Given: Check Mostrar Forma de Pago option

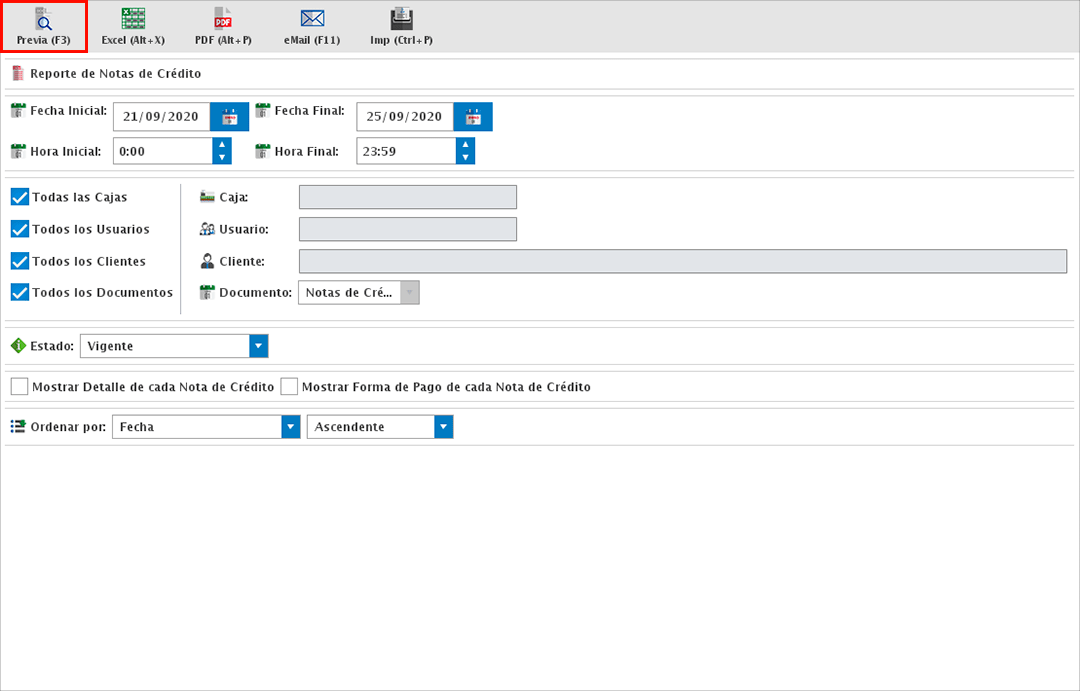Looking at the screenshot, I should point(289,386).
